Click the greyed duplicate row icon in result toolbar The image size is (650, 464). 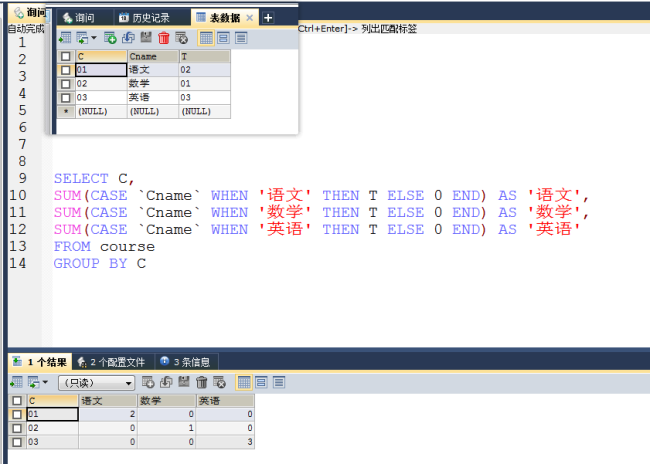pos(166,382)
